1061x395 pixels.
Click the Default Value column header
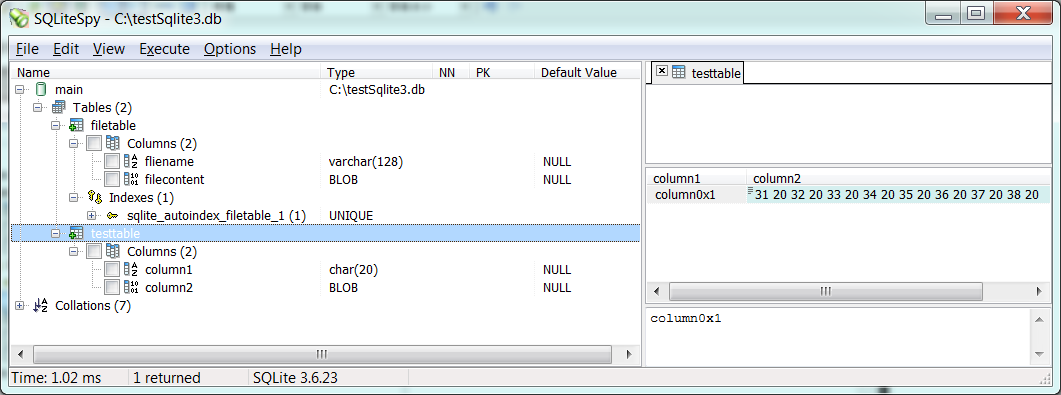(587, 72)
